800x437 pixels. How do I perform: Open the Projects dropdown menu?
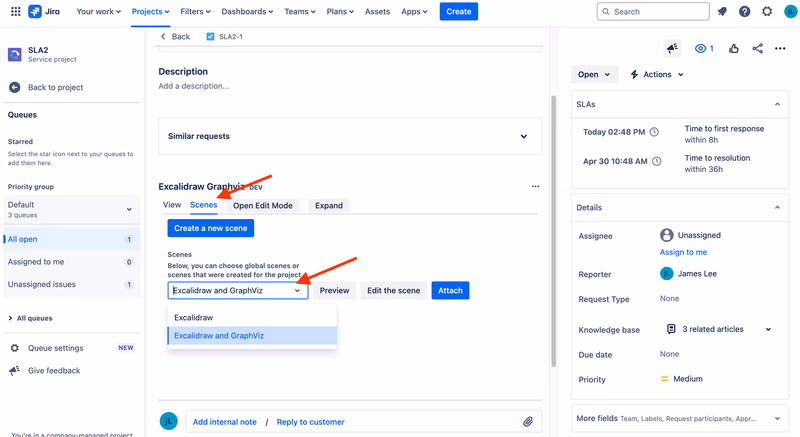tap(151, 11)
